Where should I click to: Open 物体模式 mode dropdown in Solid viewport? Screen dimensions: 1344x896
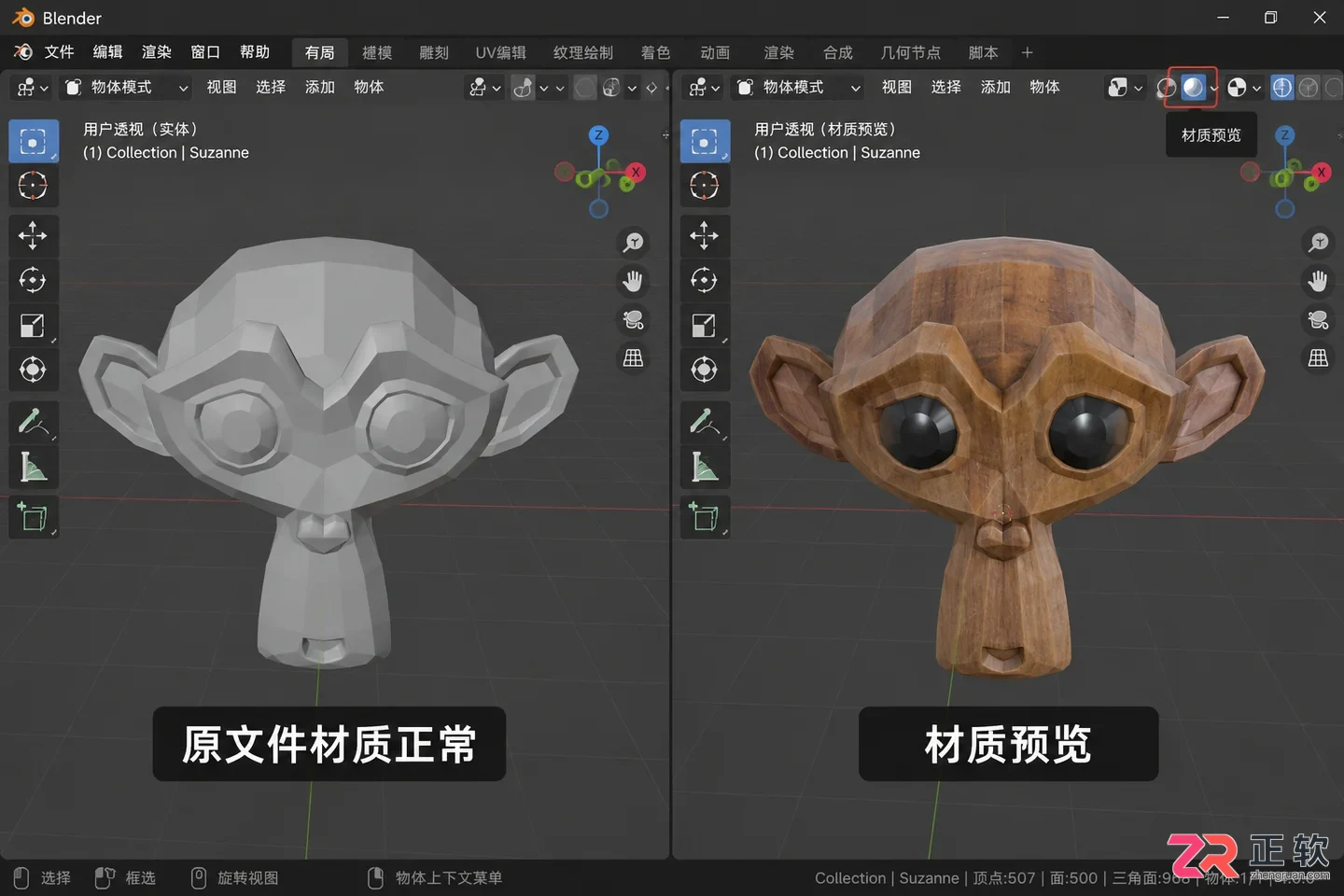tap(125, 88)
